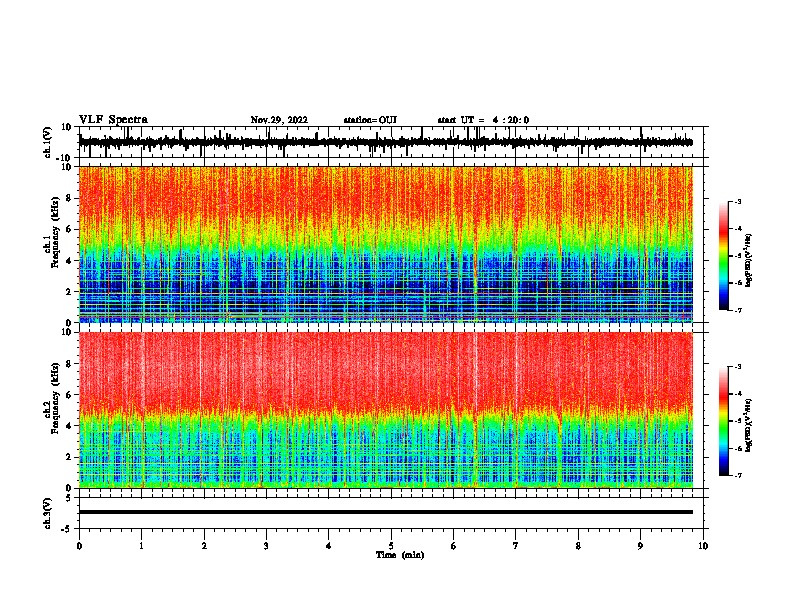Click the "1" tick on the time axis
This screenshot has height=612, width=792.
tap(141, 546)
